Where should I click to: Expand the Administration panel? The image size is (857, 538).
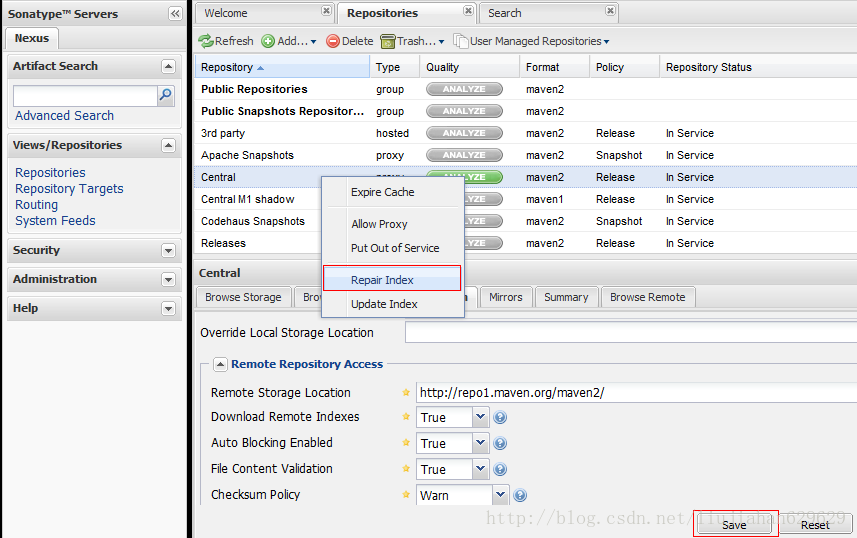(x=168, y=279)
